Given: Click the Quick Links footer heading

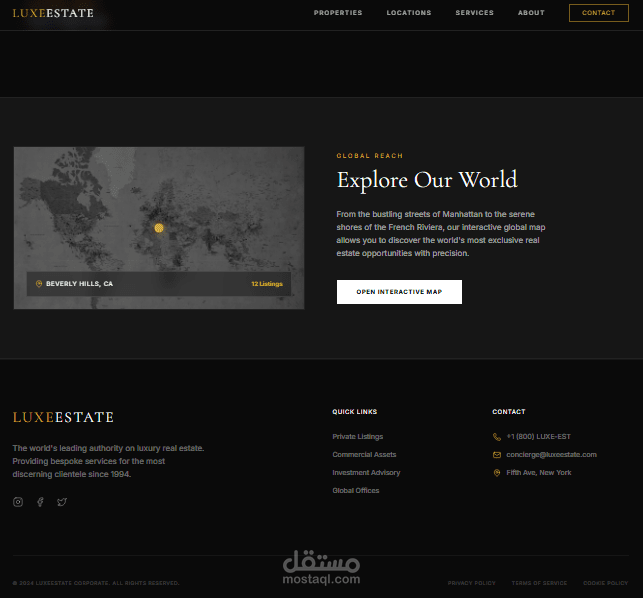Looking at the screenshot, I should (x=355, y=412).
